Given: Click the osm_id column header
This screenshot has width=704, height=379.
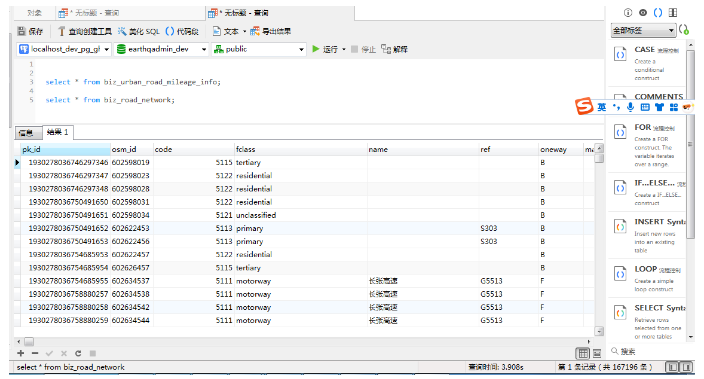Looking at the screenshot, I should (131, 149).
